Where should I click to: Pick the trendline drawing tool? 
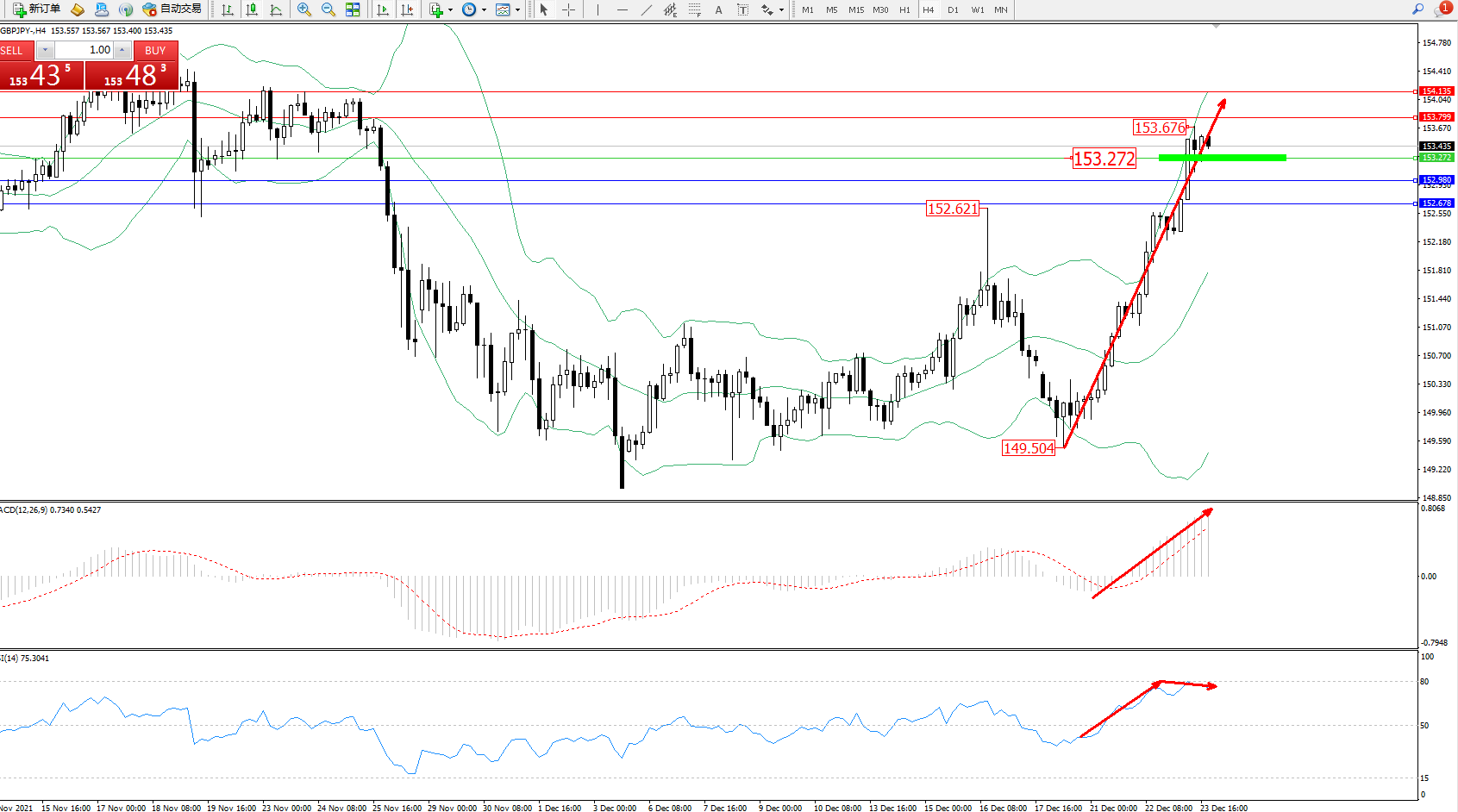tap(647, 9)
